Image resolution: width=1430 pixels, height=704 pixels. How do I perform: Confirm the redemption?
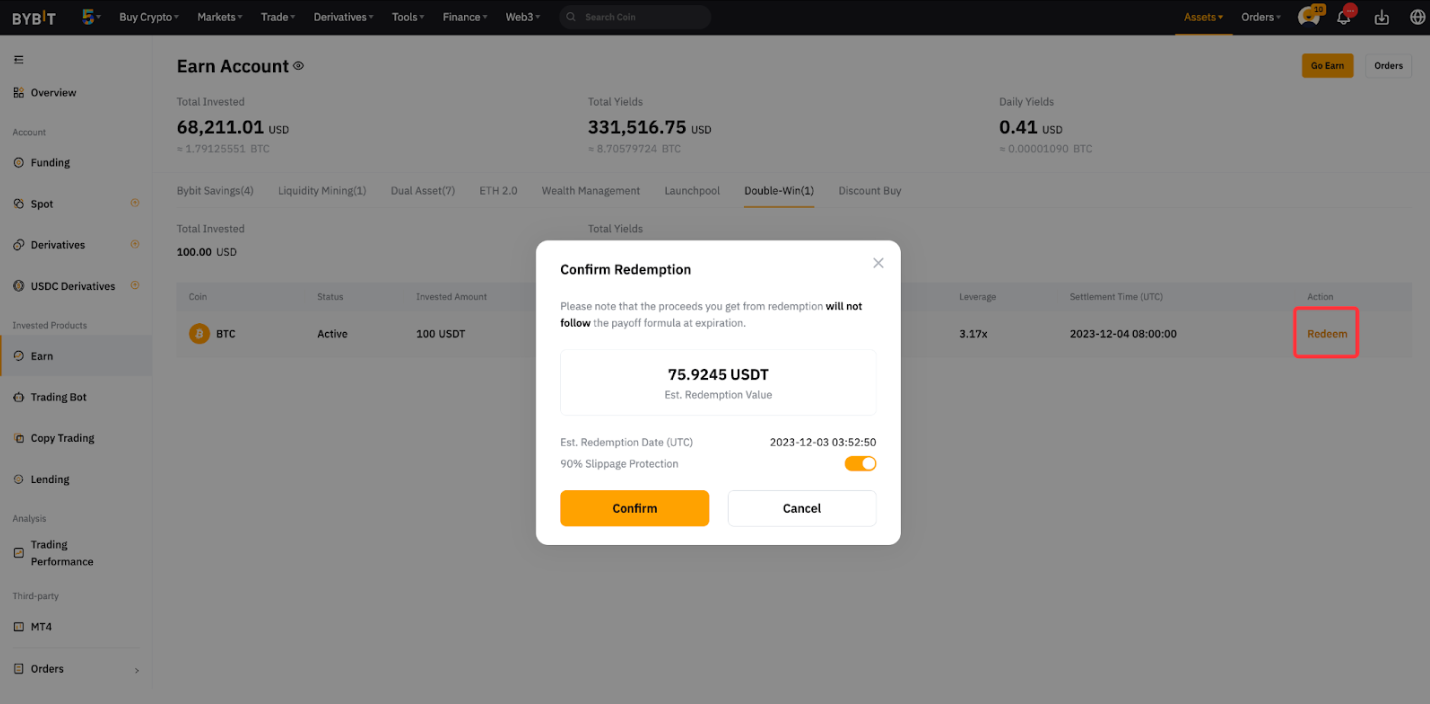634,508
